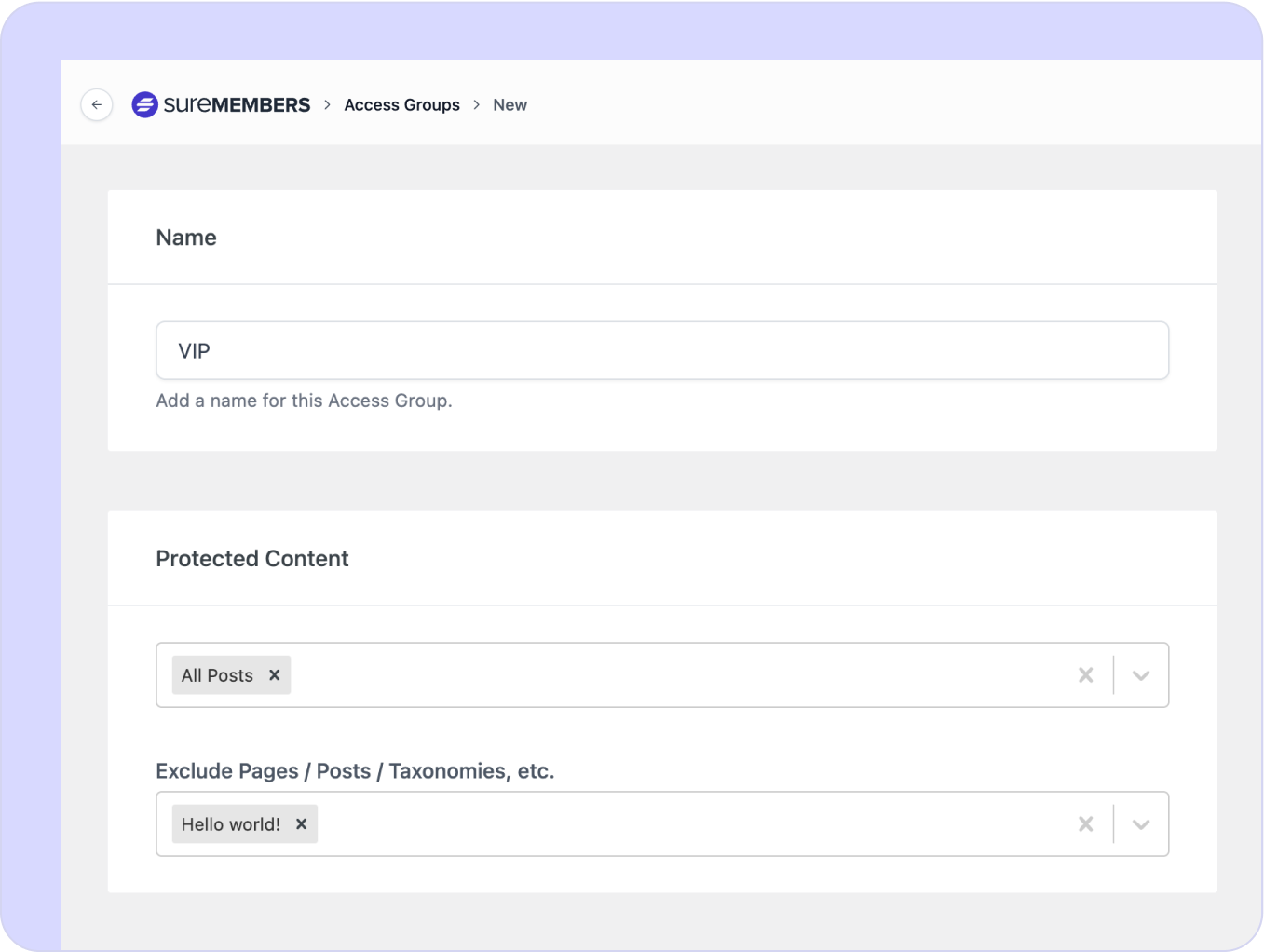Select New in the breadcrumb trail

510,104
